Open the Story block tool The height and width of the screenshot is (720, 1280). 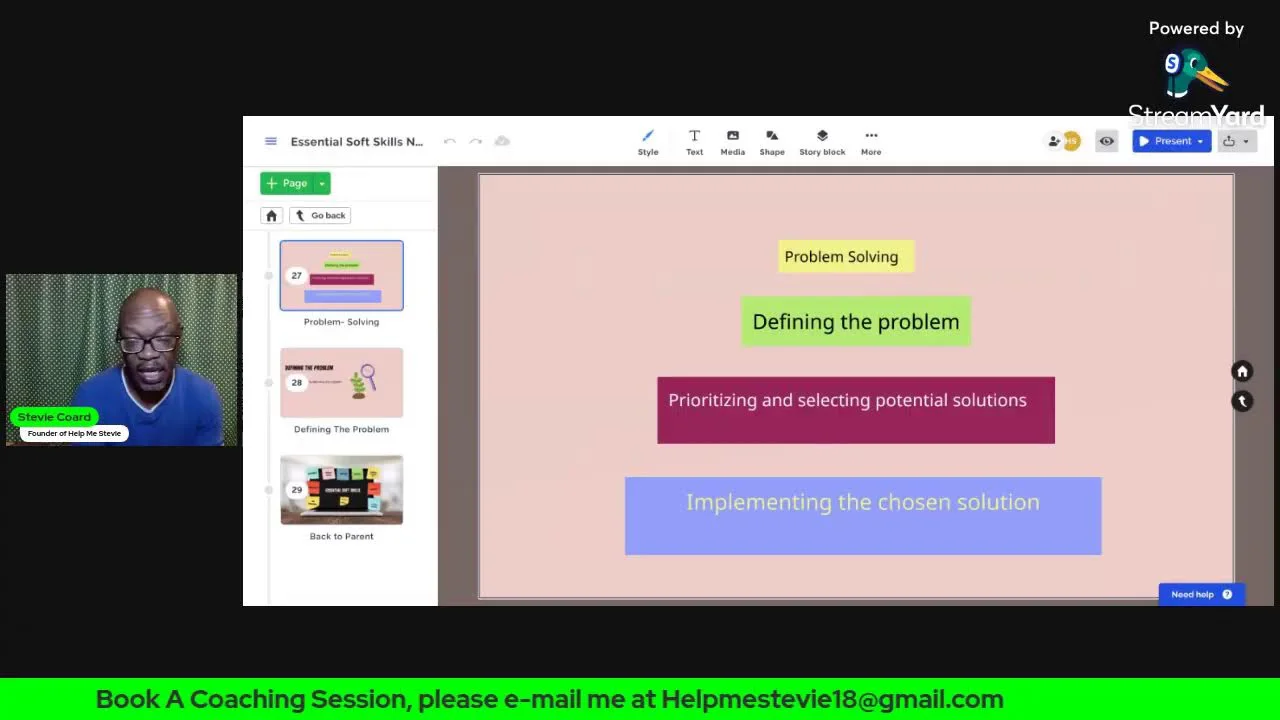pos(822,143)
